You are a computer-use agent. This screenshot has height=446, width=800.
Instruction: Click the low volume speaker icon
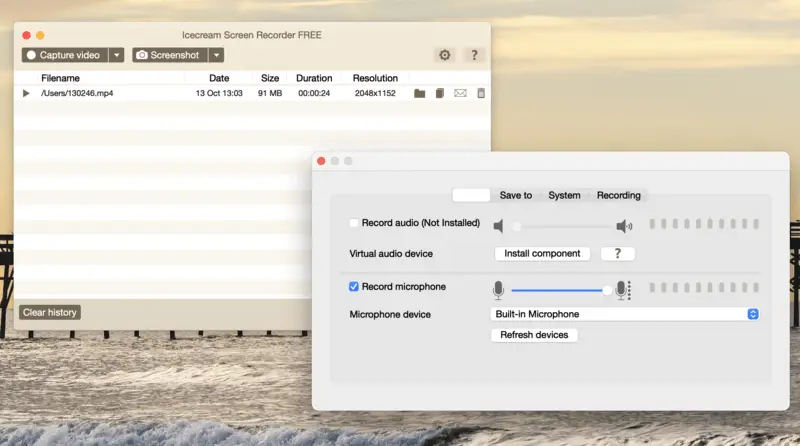[498, 226]
